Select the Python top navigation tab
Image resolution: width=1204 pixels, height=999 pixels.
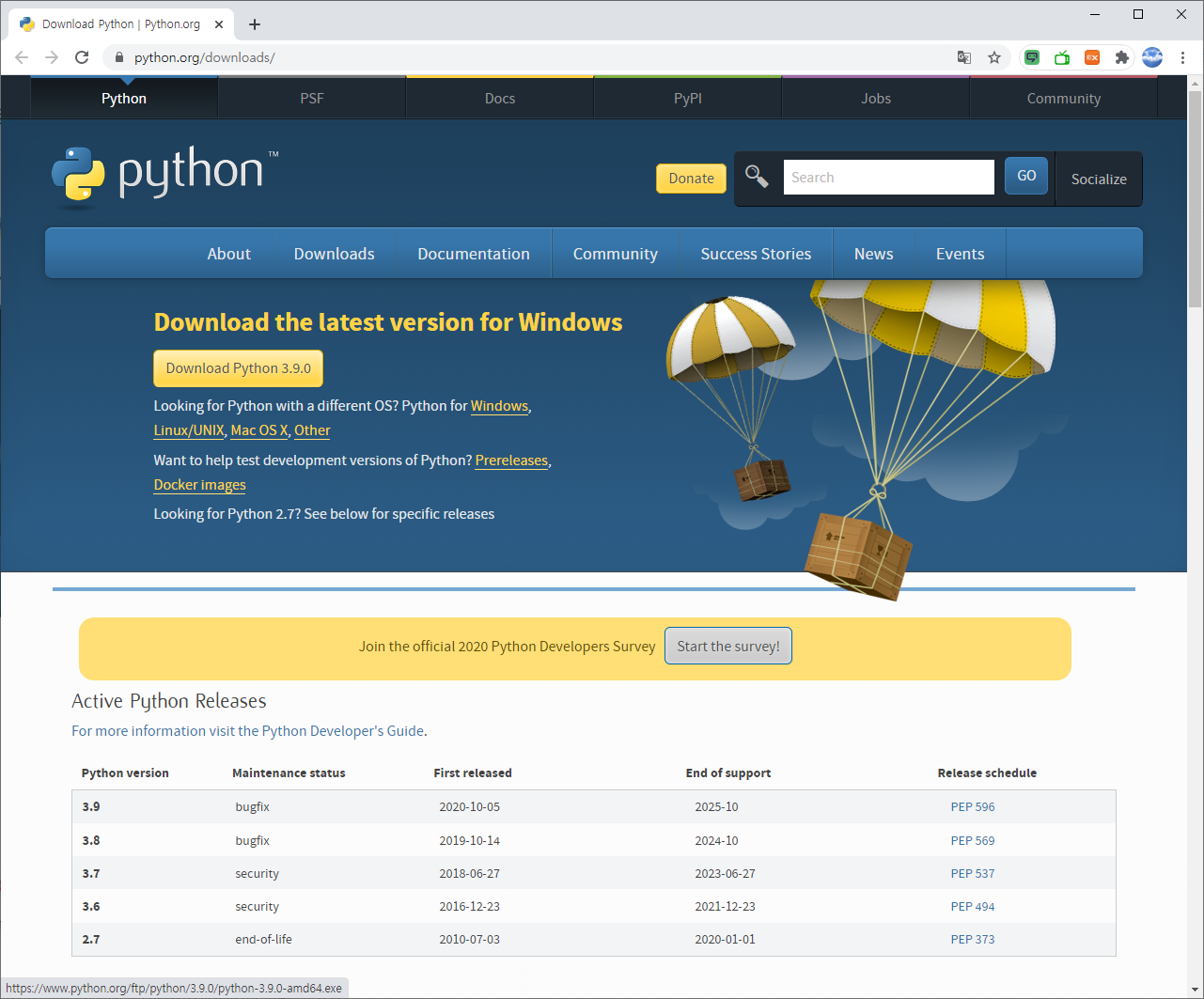click(x=124, y=98)
